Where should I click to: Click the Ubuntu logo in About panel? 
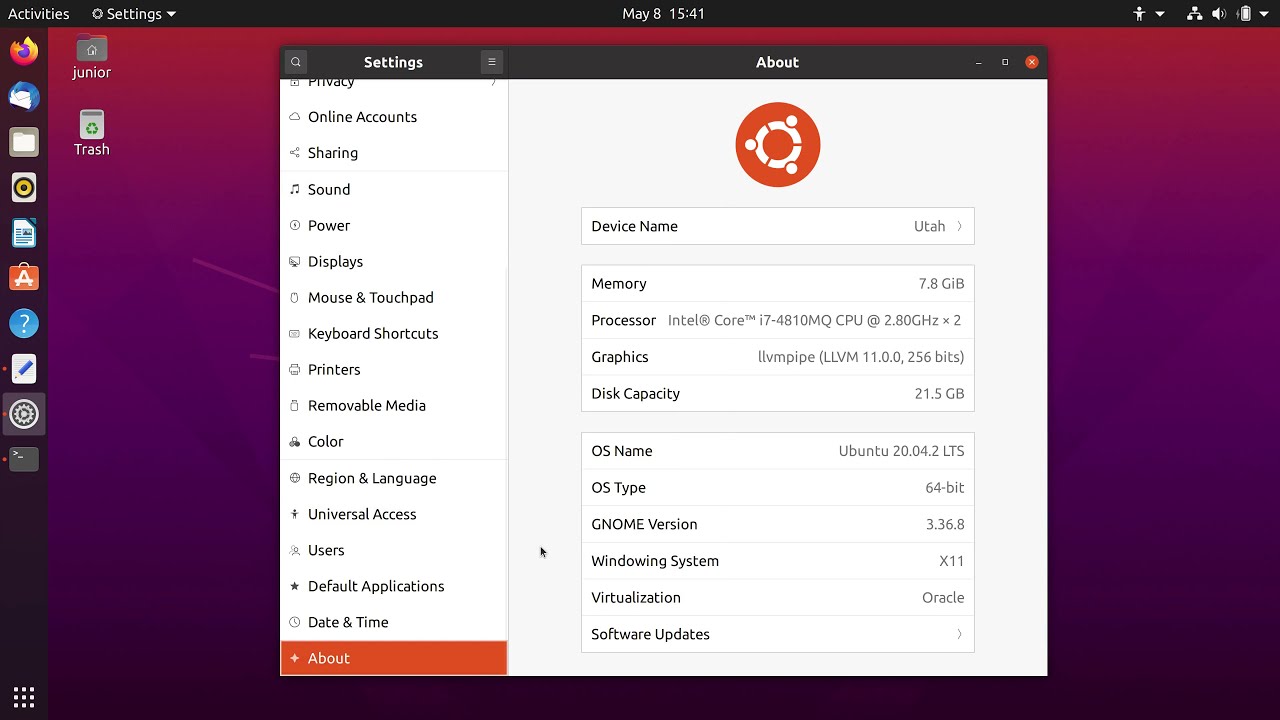coord(778,145)
